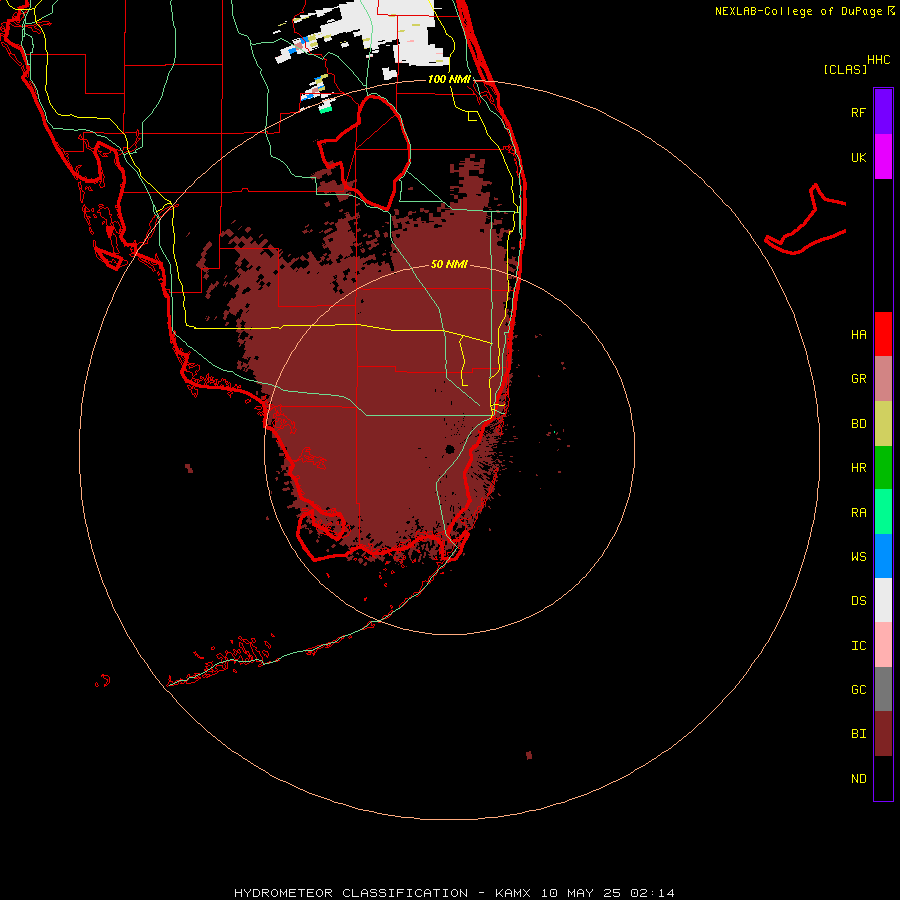The image size is (900, 900).
Task: Click the RA legend label
Action: point(858,513)
